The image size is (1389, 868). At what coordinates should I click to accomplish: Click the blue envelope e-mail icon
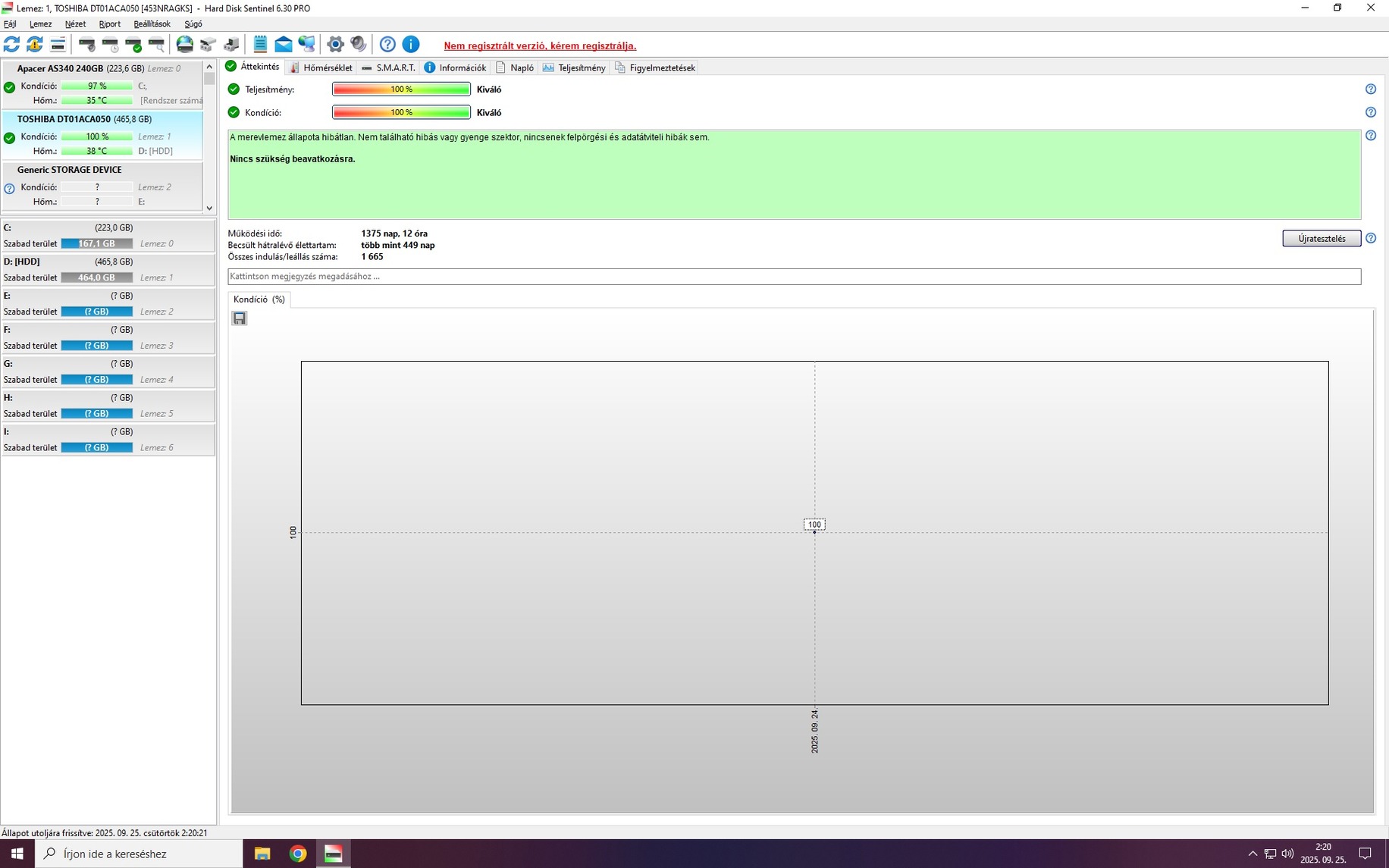[284, 45]
